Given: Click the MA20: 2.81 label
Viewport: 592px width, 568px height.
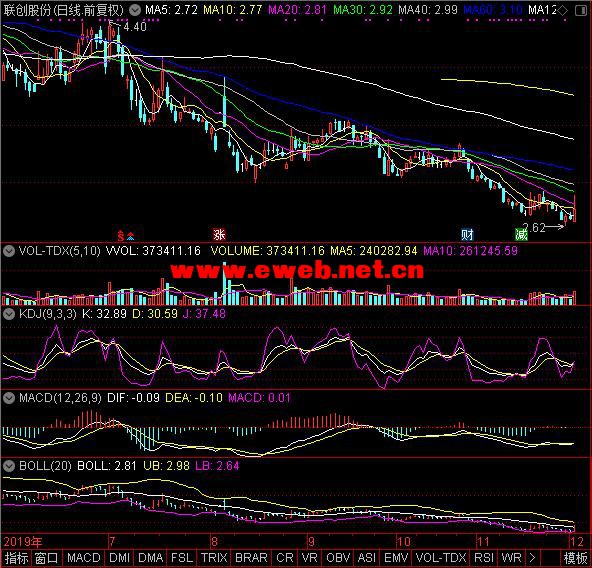Looking at the screenshot, I should pos(298,10).
